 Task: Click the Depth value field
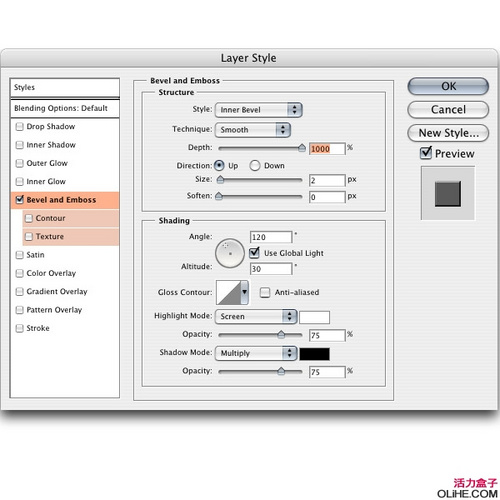327,149
